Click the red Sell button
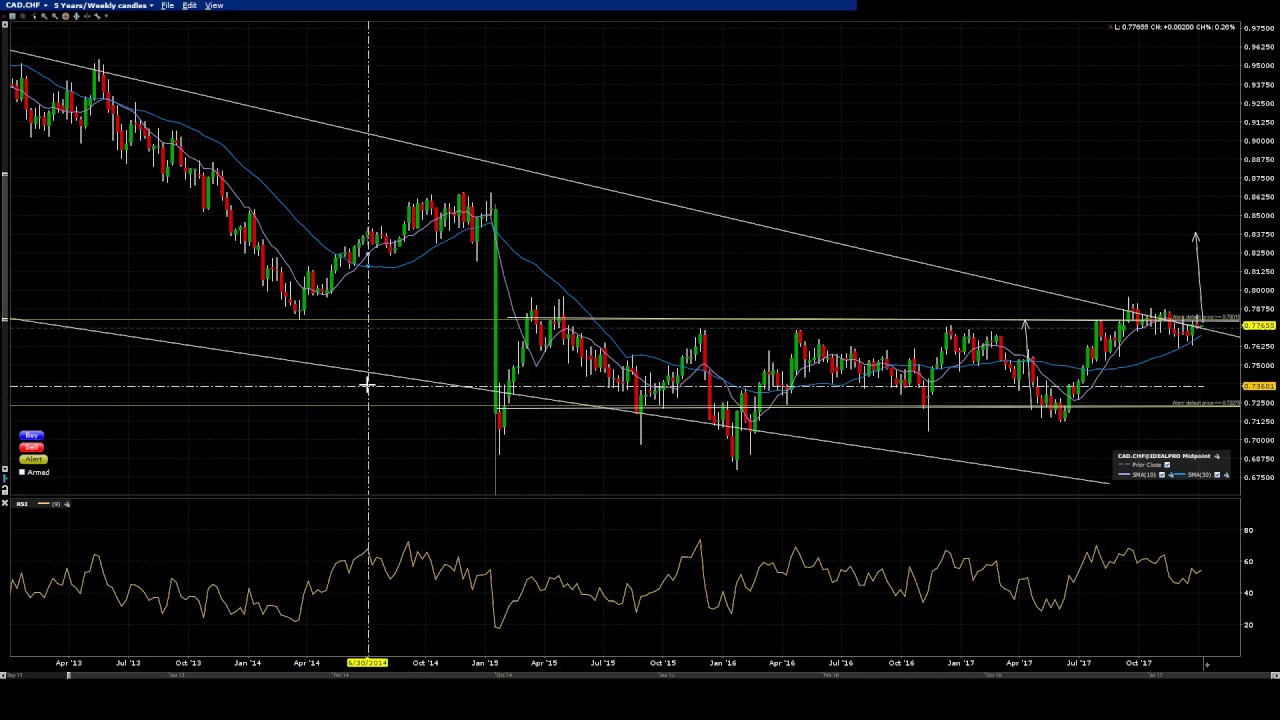 pos(31,447)
